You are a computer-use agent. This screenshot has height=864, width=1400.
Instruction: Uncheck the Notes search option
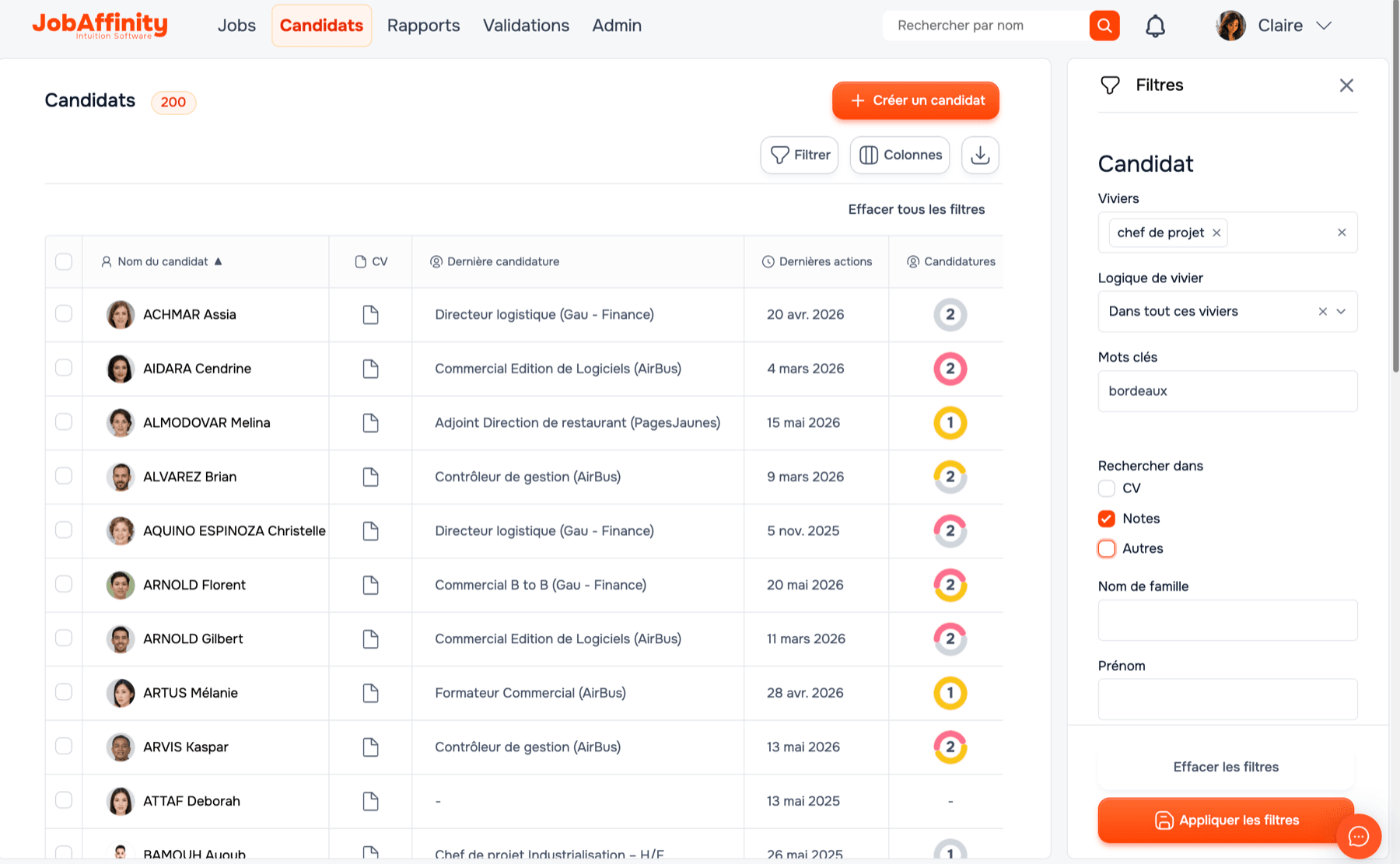point(1106,519)
